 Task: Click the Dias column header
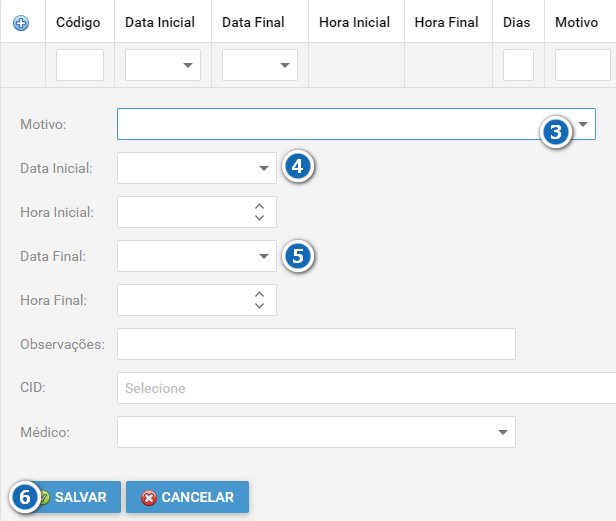point(517,22)
